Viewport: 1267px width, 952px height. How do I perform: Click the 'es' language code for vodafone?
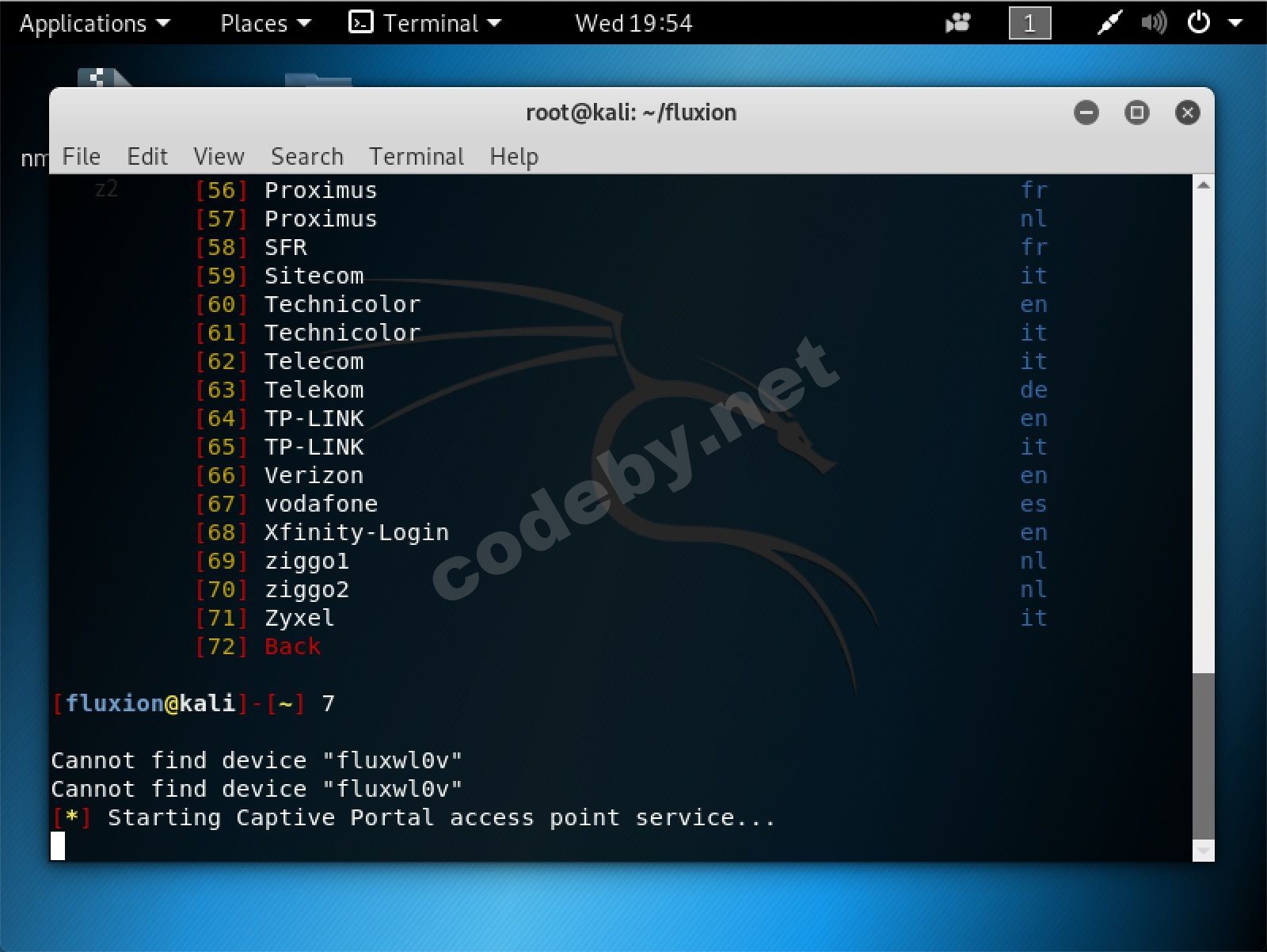[x=1033, y=504]
